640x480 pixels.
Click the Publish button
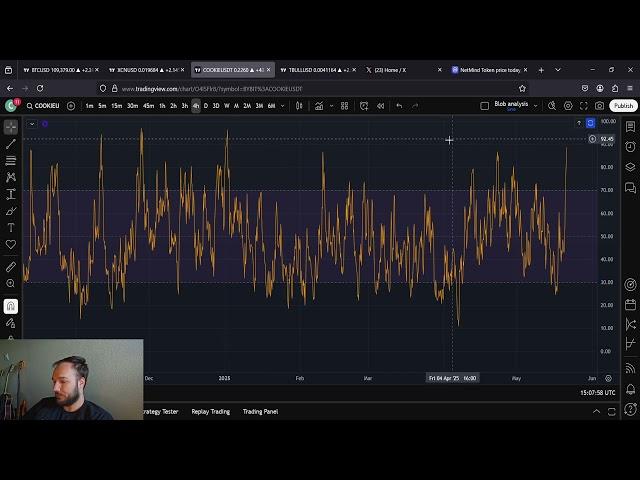623,106
